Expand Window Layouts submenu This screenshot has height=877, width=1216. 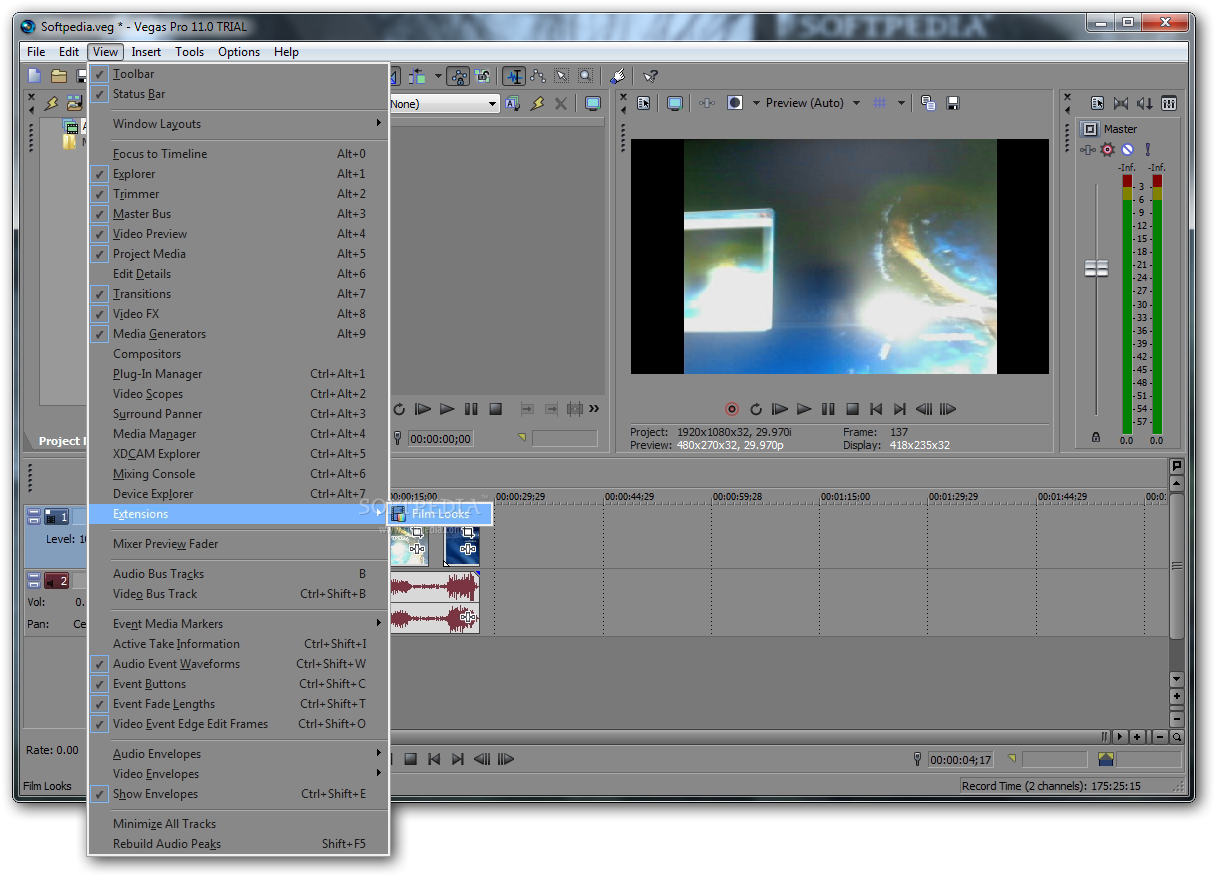(238, 124)
